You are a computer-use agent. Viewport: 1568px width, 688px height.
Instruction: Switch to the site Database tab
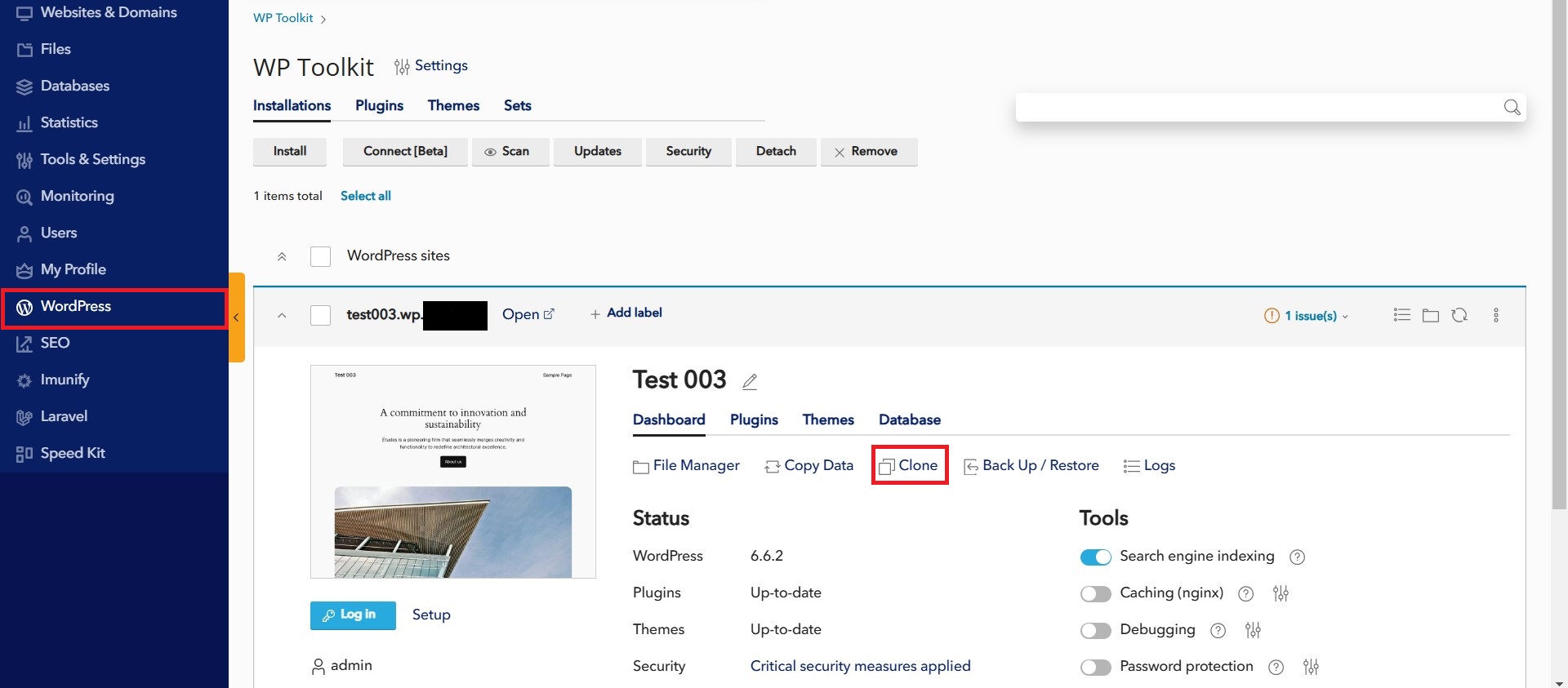click(910, 419)
